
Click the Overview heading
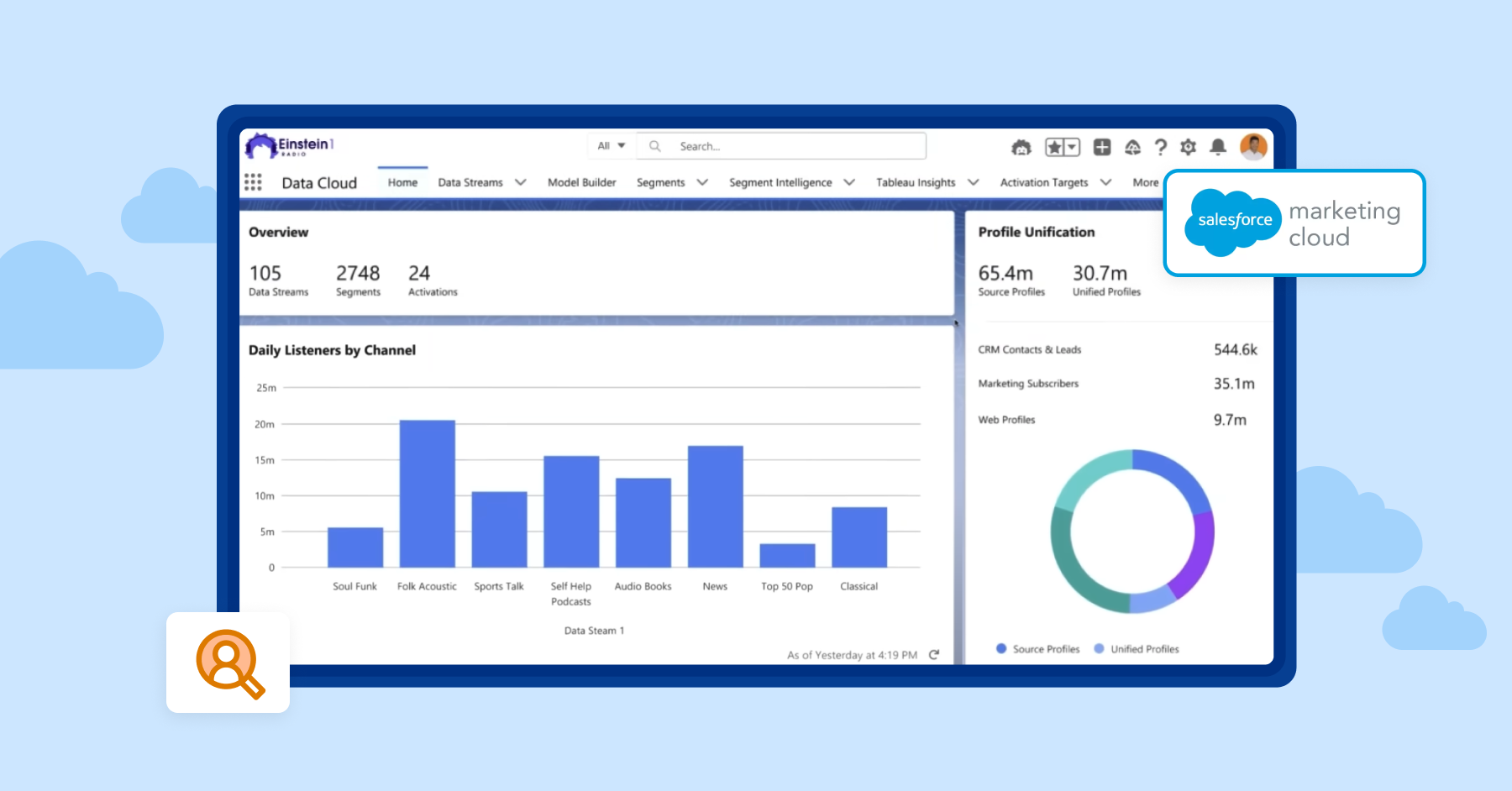click(278, 232)
